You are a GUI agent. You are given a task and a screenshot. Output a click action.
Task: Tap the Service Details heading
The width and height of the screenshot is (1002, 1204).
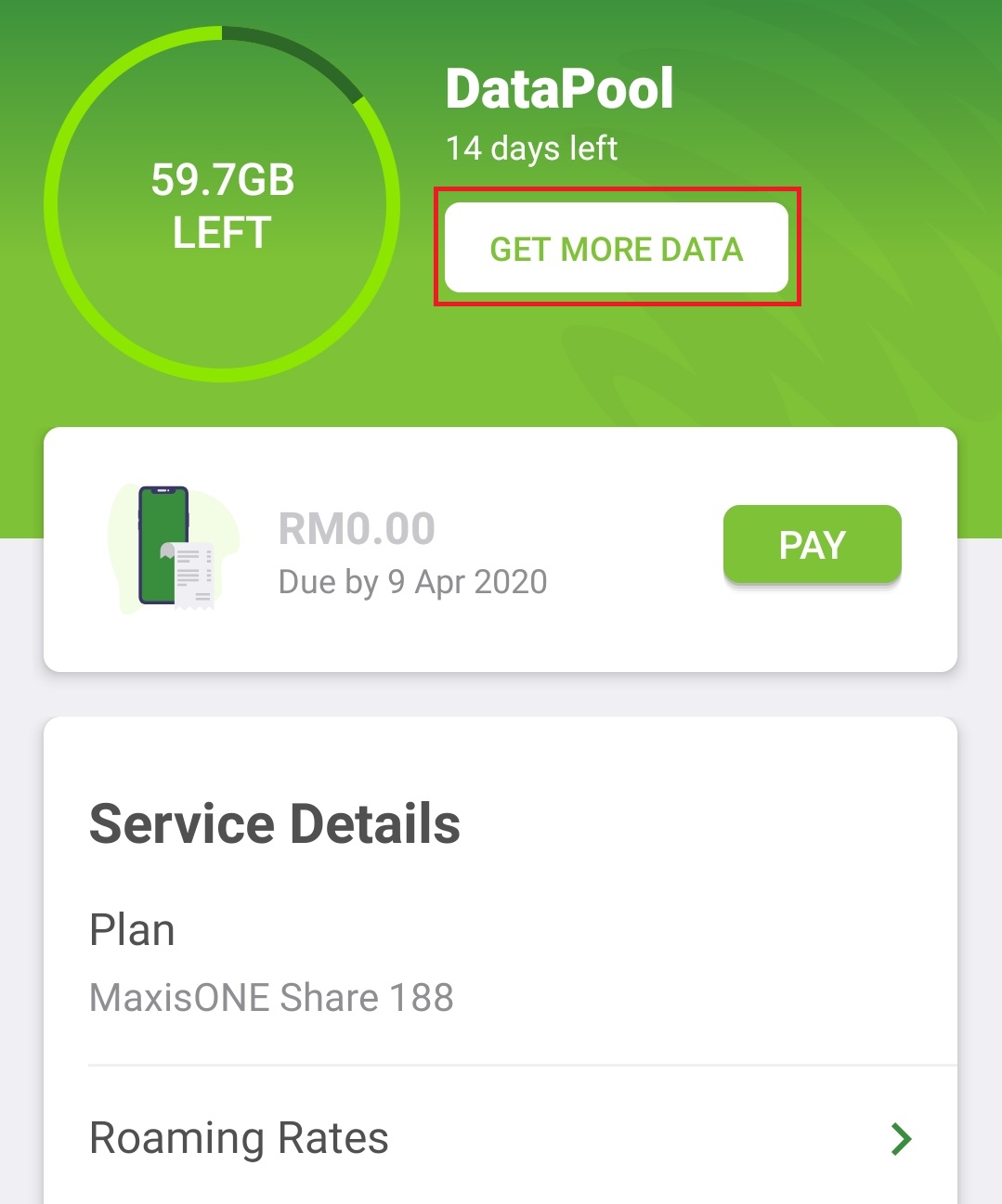click(275, 823)
